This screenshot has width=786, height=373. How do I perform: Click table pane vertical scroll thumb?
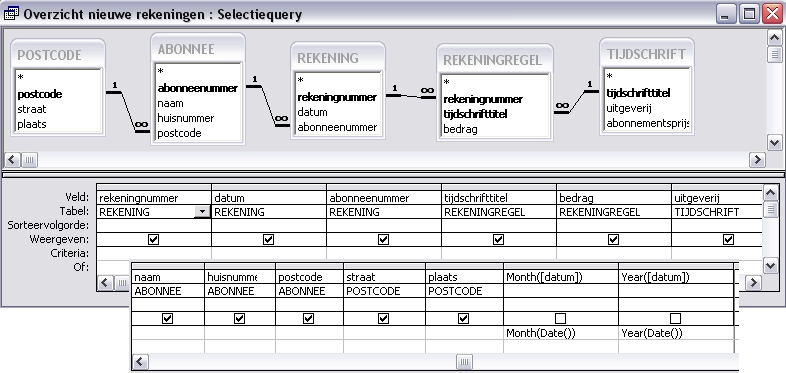coord(774,54)
